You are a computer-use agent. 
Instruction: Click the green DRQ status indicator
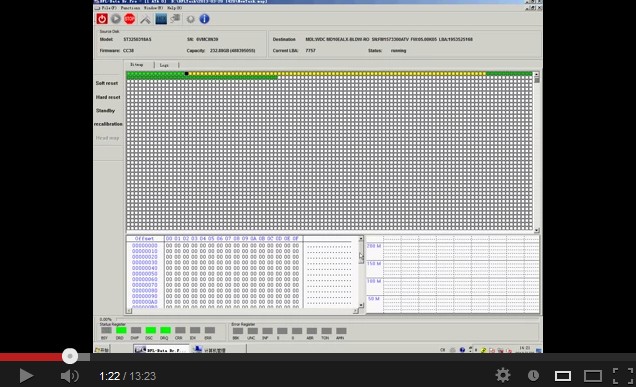[165, 331]
